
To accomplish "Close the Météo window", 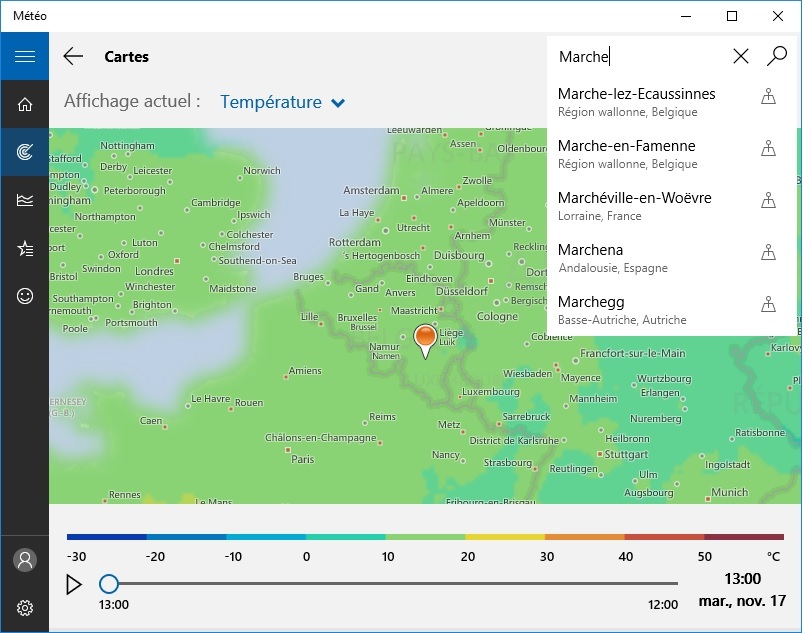I will point(778,16).
